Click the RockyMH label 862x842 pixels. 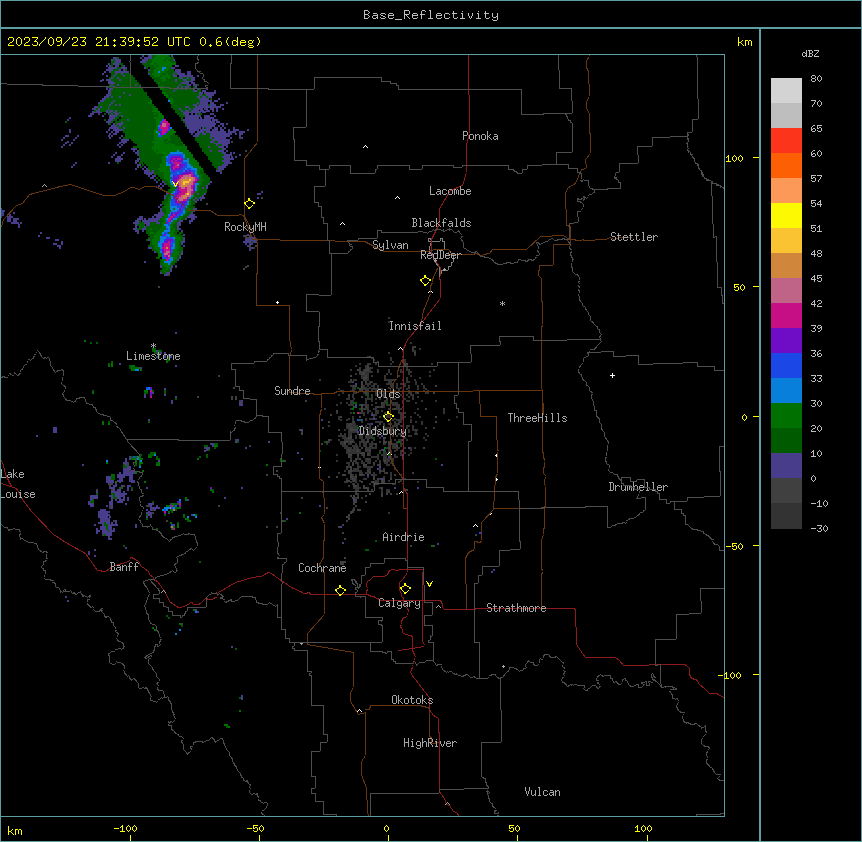245,227
